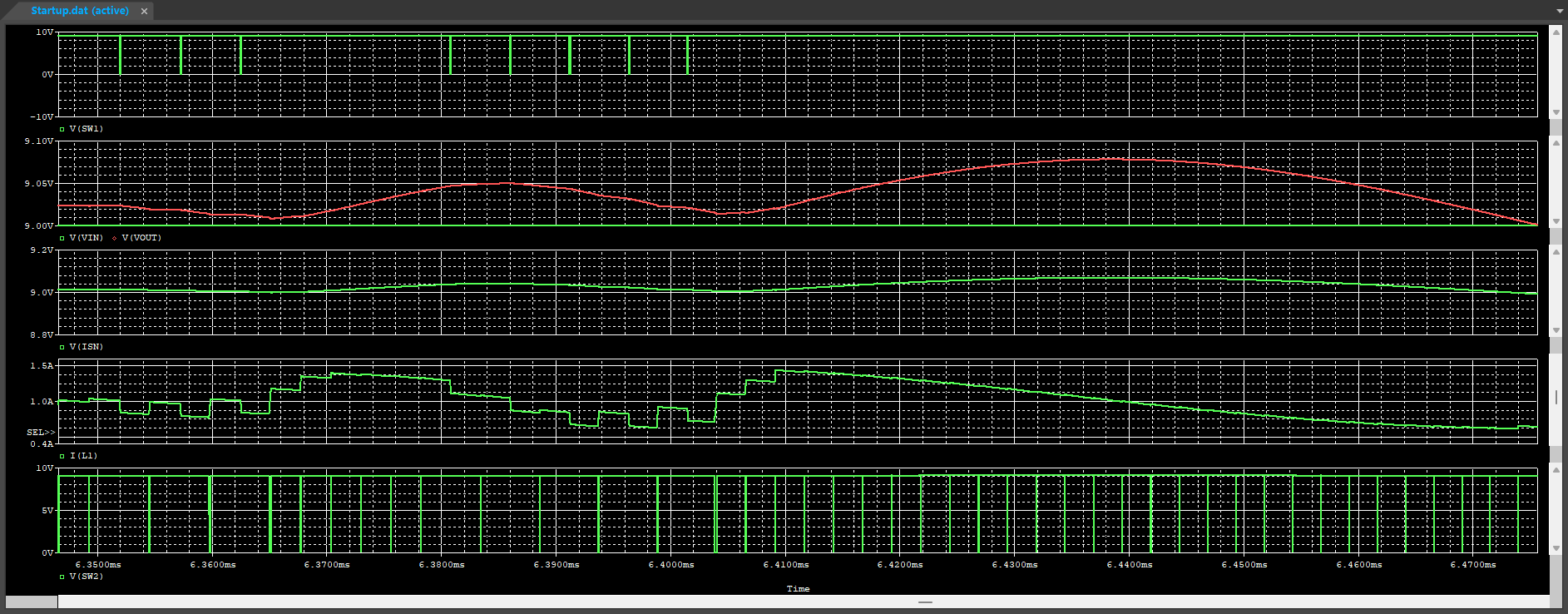This screenshot has width=1568, height=614.
Task: Click the 6.3600ms time axis value
Action: click(213, 565)
